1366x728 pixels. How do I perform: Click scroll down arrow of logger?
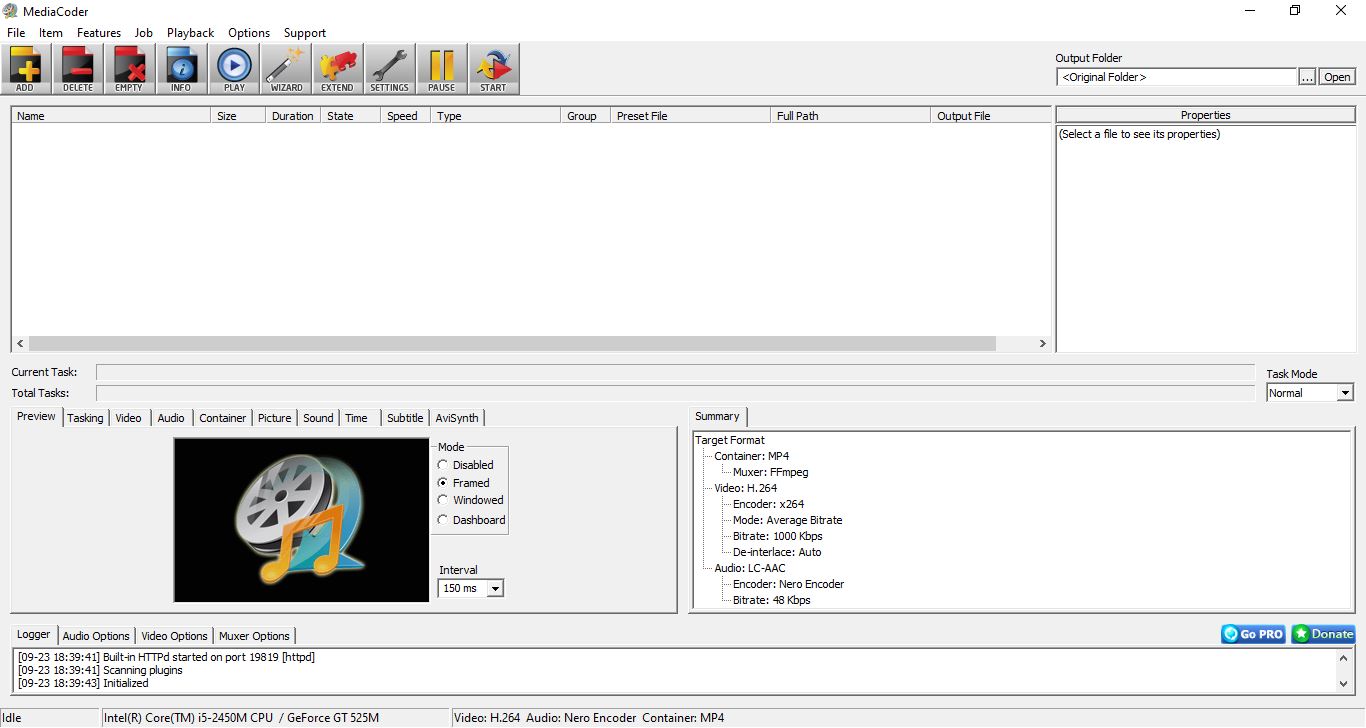click(x=1343, y=684)
